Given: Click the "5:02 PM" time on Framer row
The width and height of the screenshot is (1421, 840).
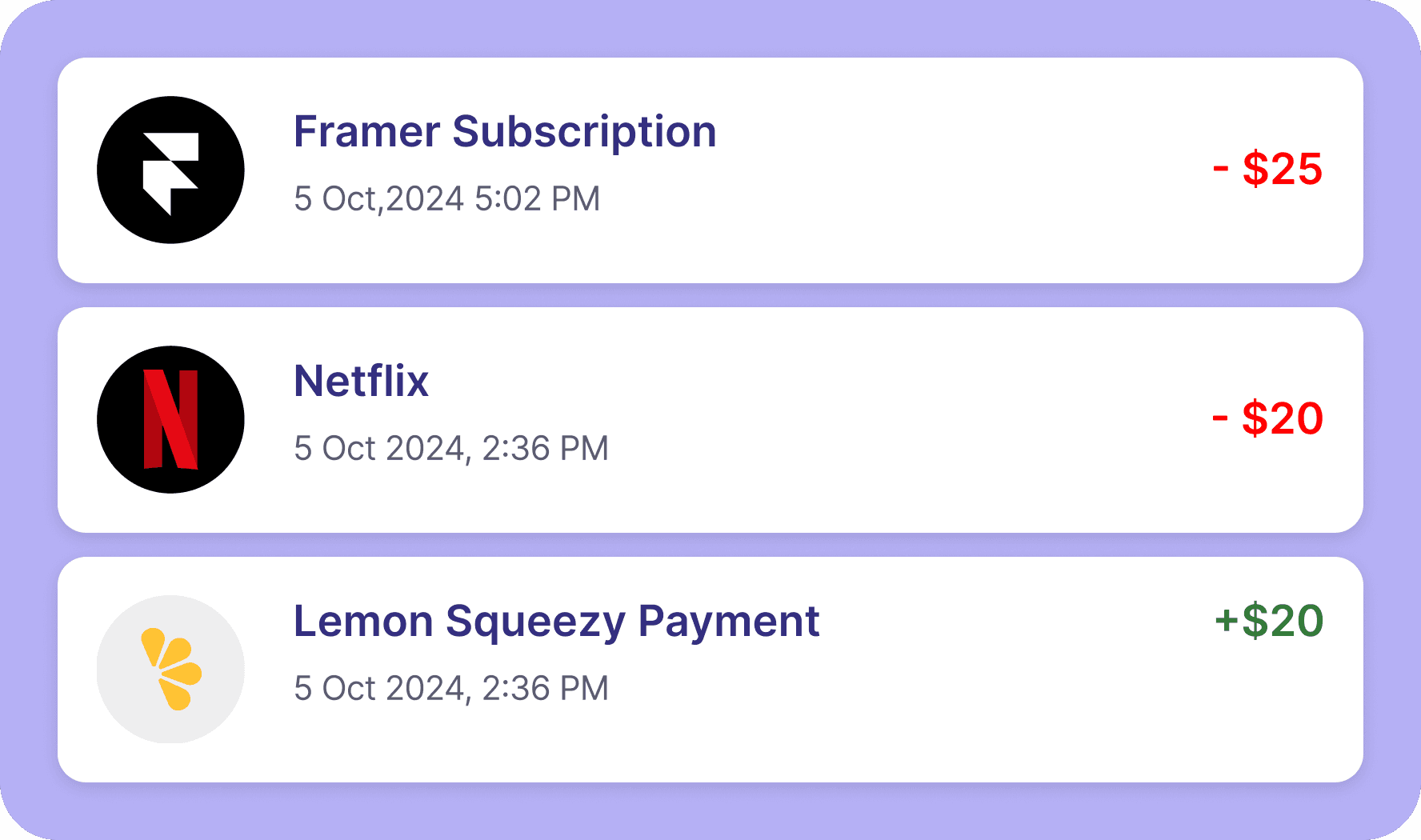Looking at the screenshot, I should pyautogui.click(x=537, y=198).
